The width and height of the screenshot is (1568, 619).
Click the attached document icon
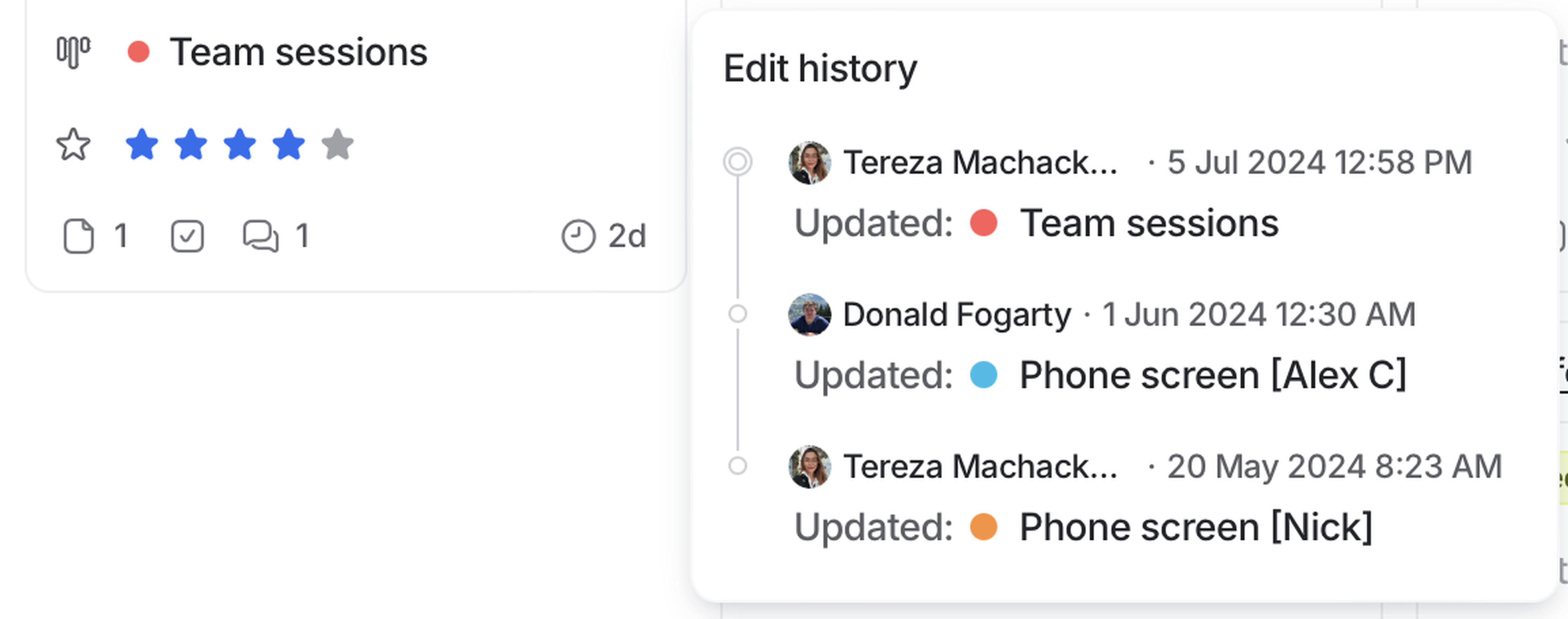[x=78, y=236]
